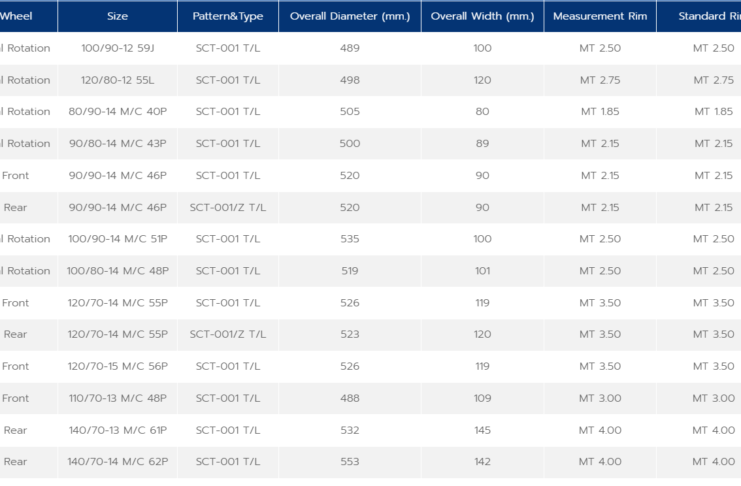Select the overall width value 89
Screen dimensions: 741x486
482,144
